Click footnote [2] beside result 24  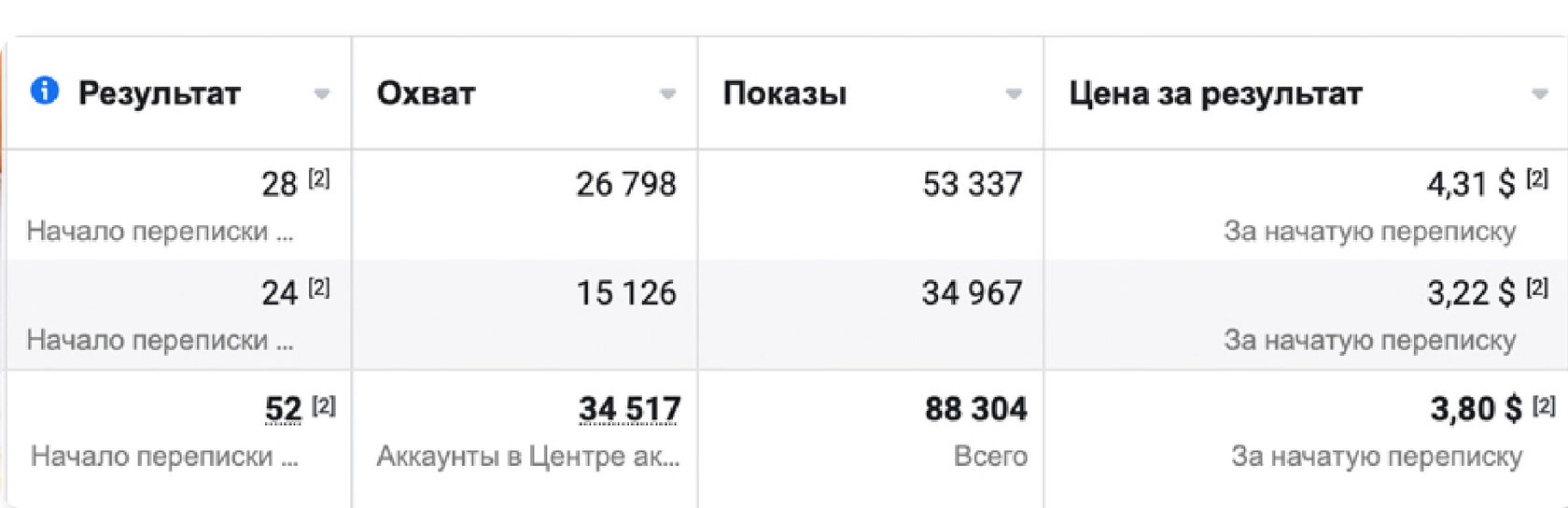click(x=319, y=288)
